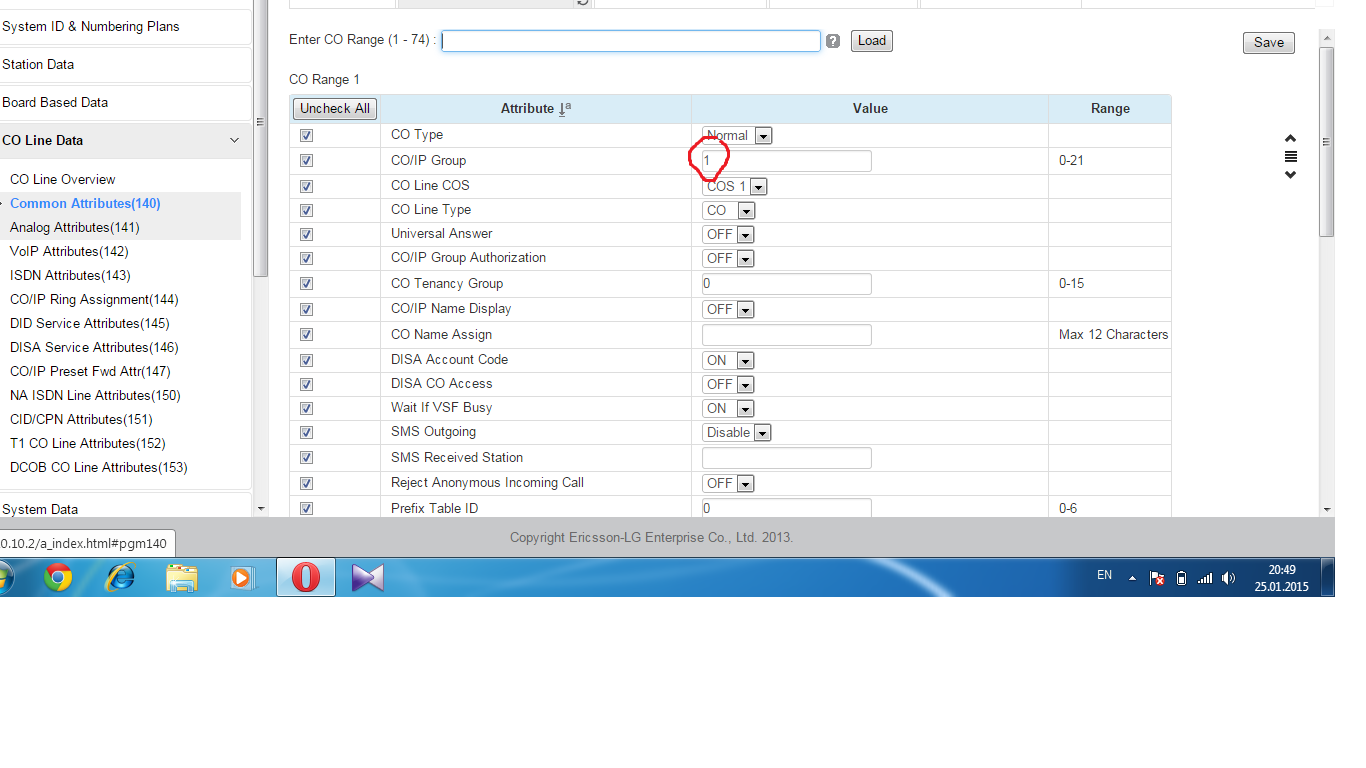Click the Save button
Viewport: 1366px width, 768px height.
1268,43
